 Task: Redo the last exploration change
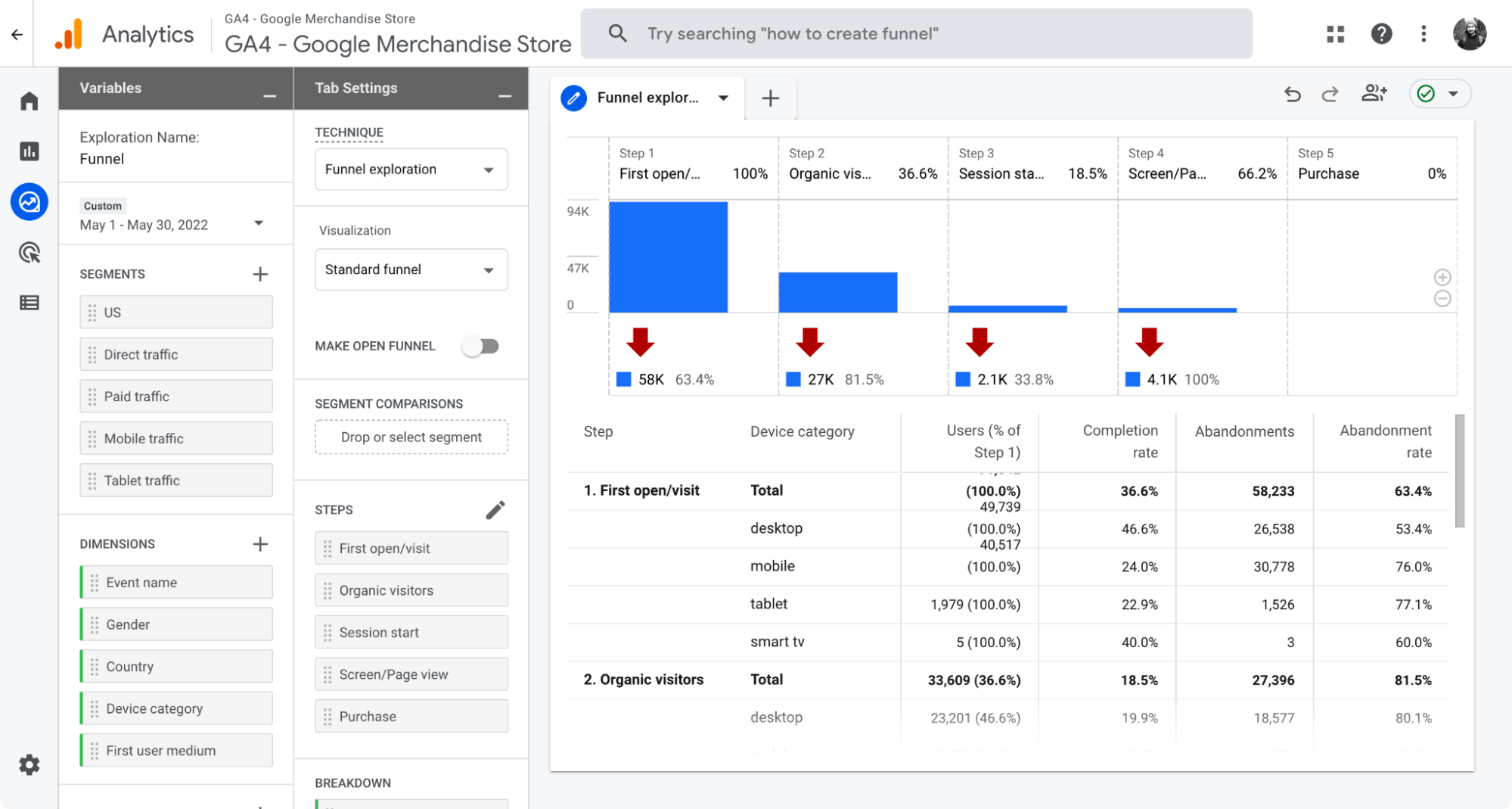pyautogui.click(x=1330, y=94)
